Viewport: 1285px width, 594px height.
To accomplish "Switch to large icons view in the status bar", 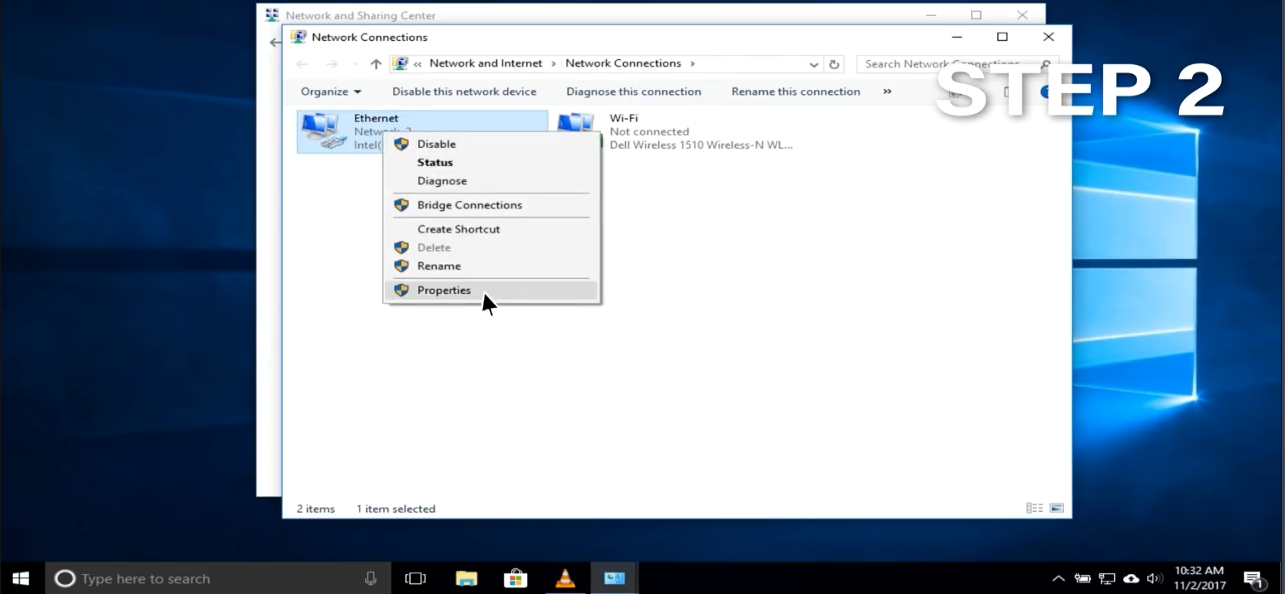I will [1057, 508].
